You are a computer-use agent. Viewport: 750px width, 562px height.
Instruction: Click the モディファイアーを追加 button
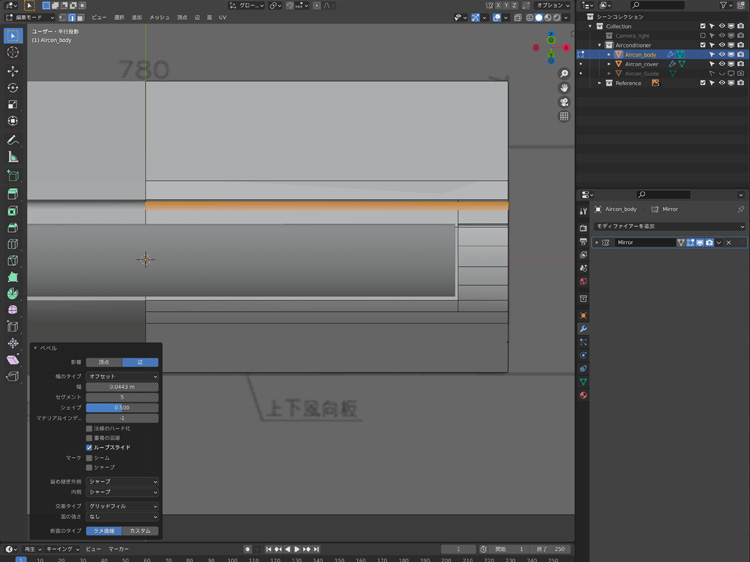668,227
